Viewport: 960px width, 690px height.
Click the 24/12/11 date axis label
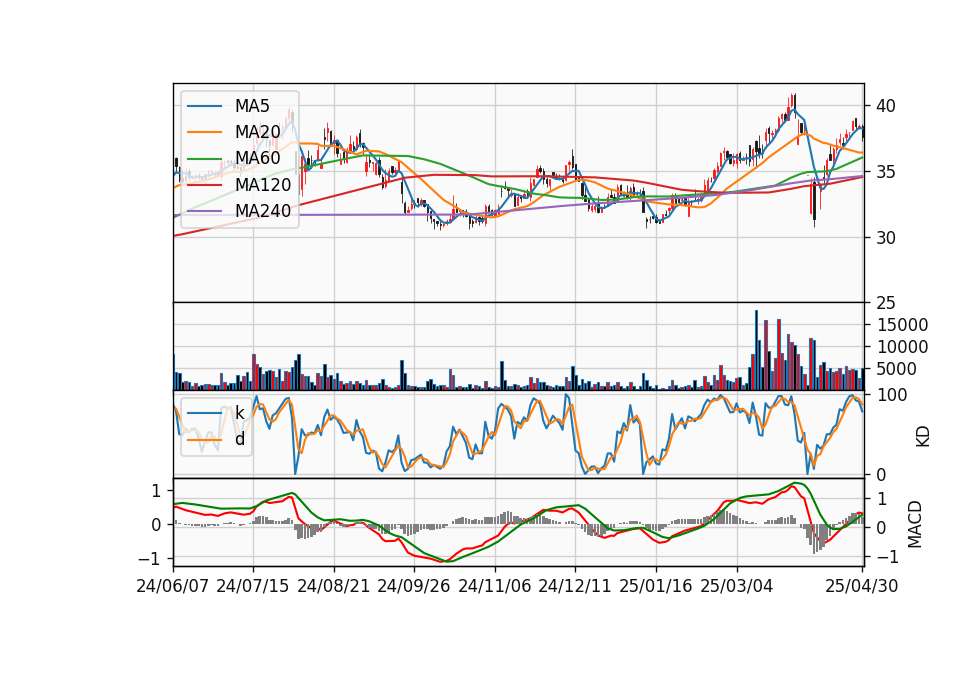pyautogui.click(x=575, y=586)
